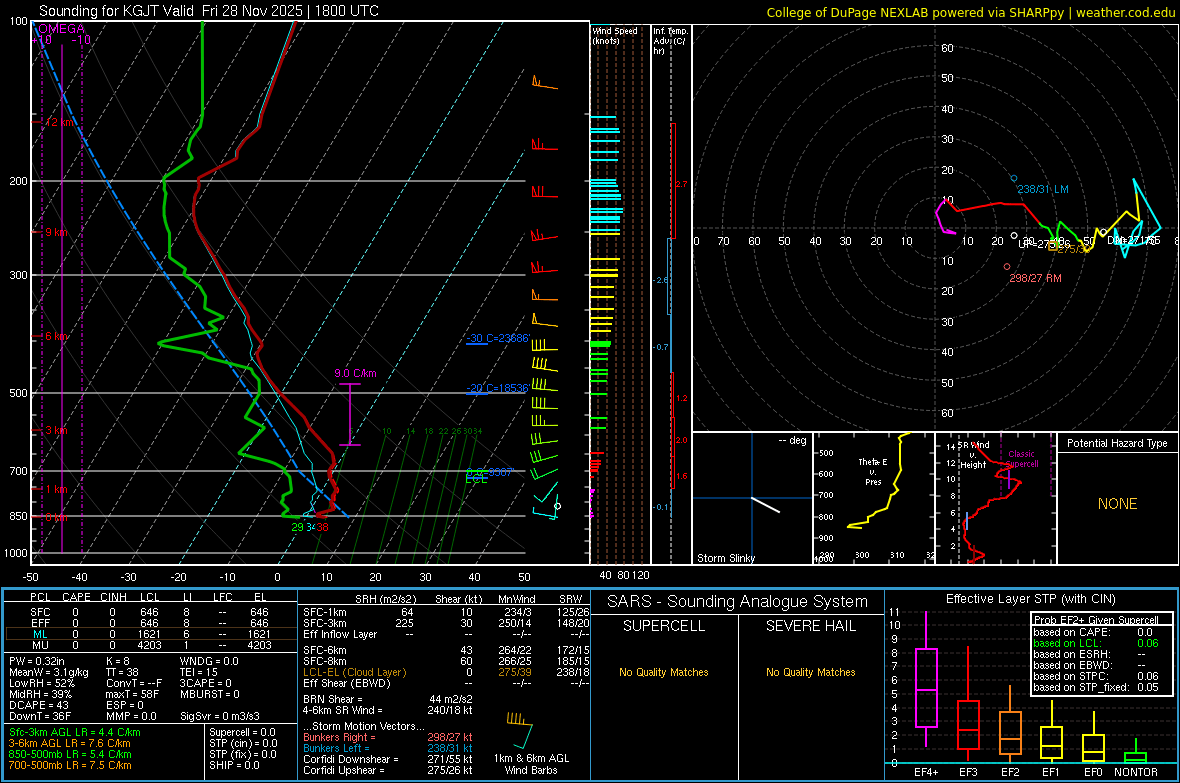Select the 298/27 RM hodograph marker label
This screenshot has width=1180, height=783.
point(1036,278)
